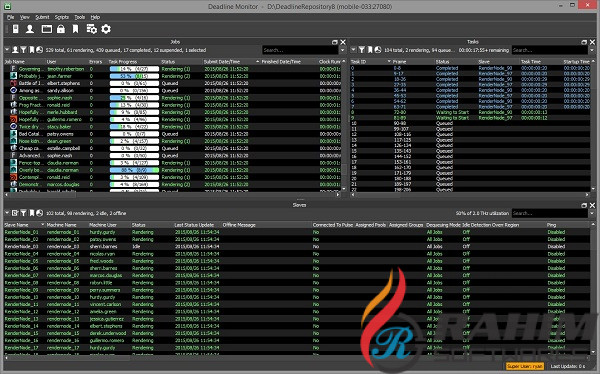This screenshot has height=374, width=600.
Task: Float the Slaves panel with undock icon
Action: pos(584,205)
